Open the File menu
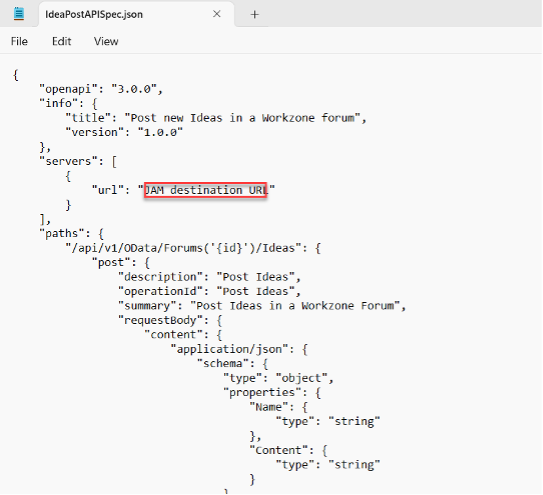Viewport: 543px width, 495px height. (19, 41)
